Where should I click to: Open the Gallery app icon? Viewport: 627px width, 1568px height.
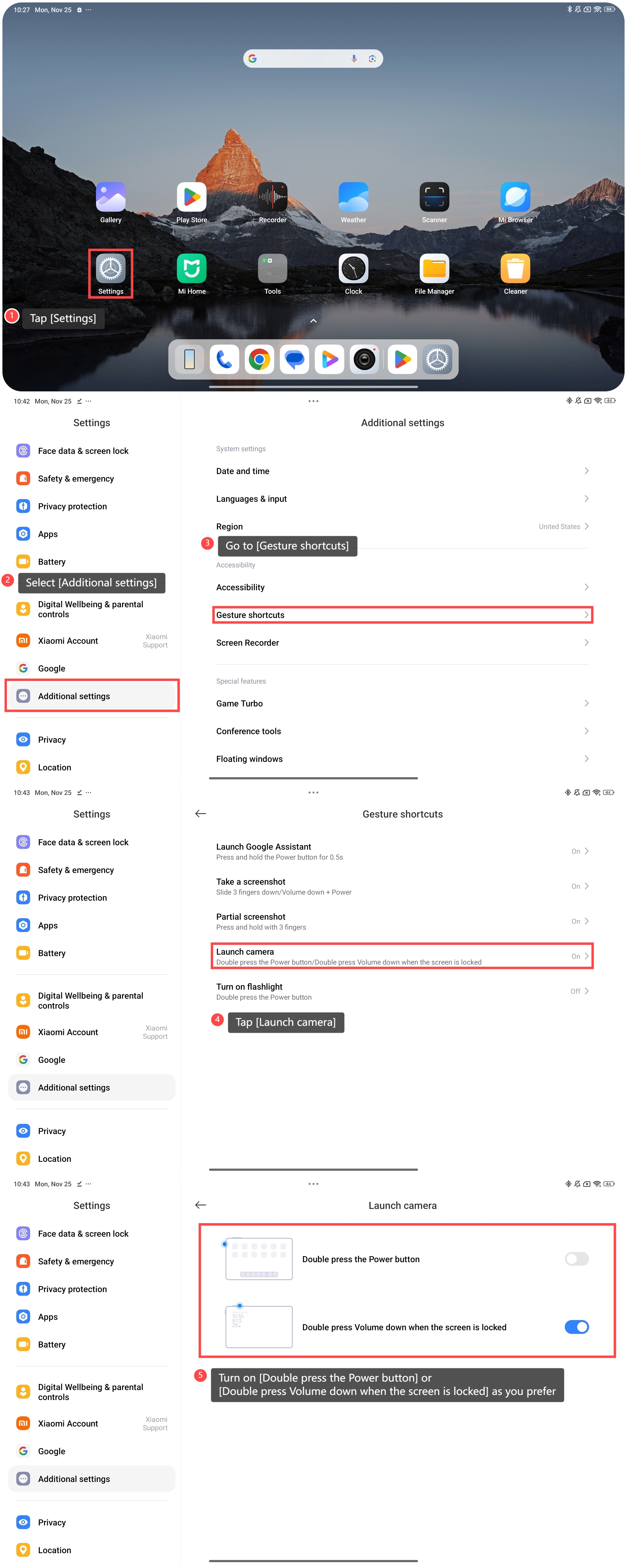111,197
